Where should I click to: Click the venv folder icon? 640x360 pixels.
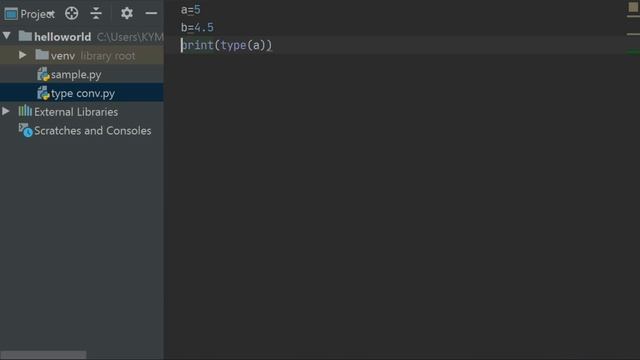pos(42,54)
